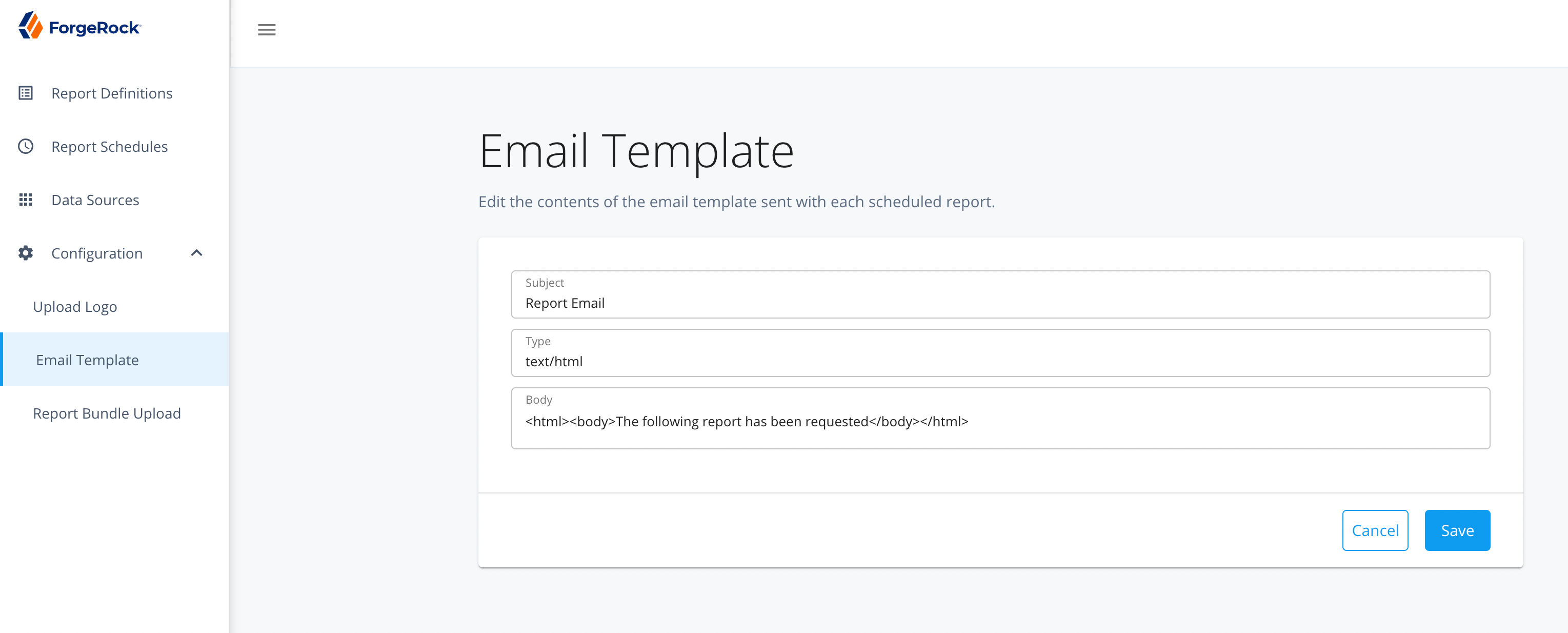Click the Cancel button

1375,530
